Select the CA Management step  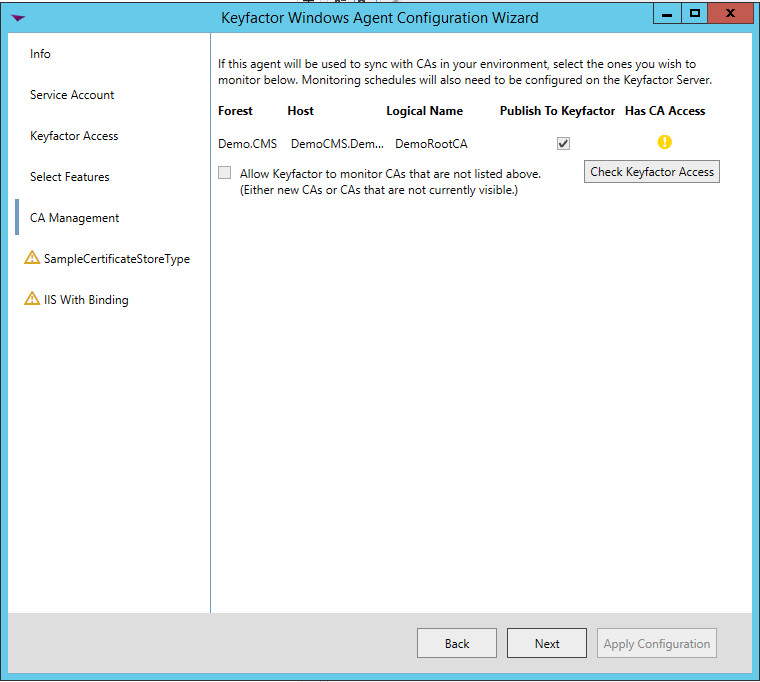75,218
